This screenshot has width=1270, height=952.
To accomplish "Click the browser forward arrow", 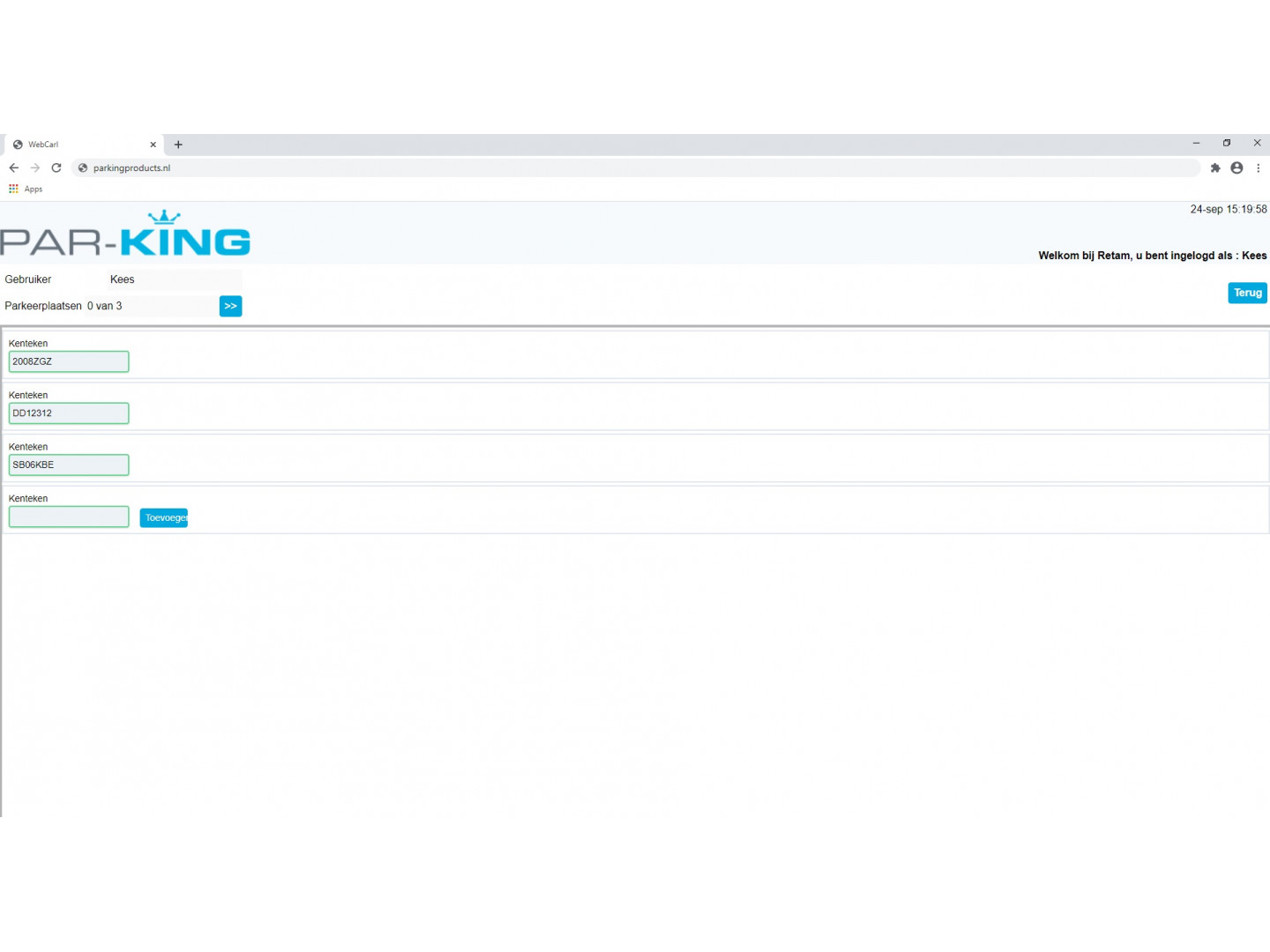I will (35, 167).
